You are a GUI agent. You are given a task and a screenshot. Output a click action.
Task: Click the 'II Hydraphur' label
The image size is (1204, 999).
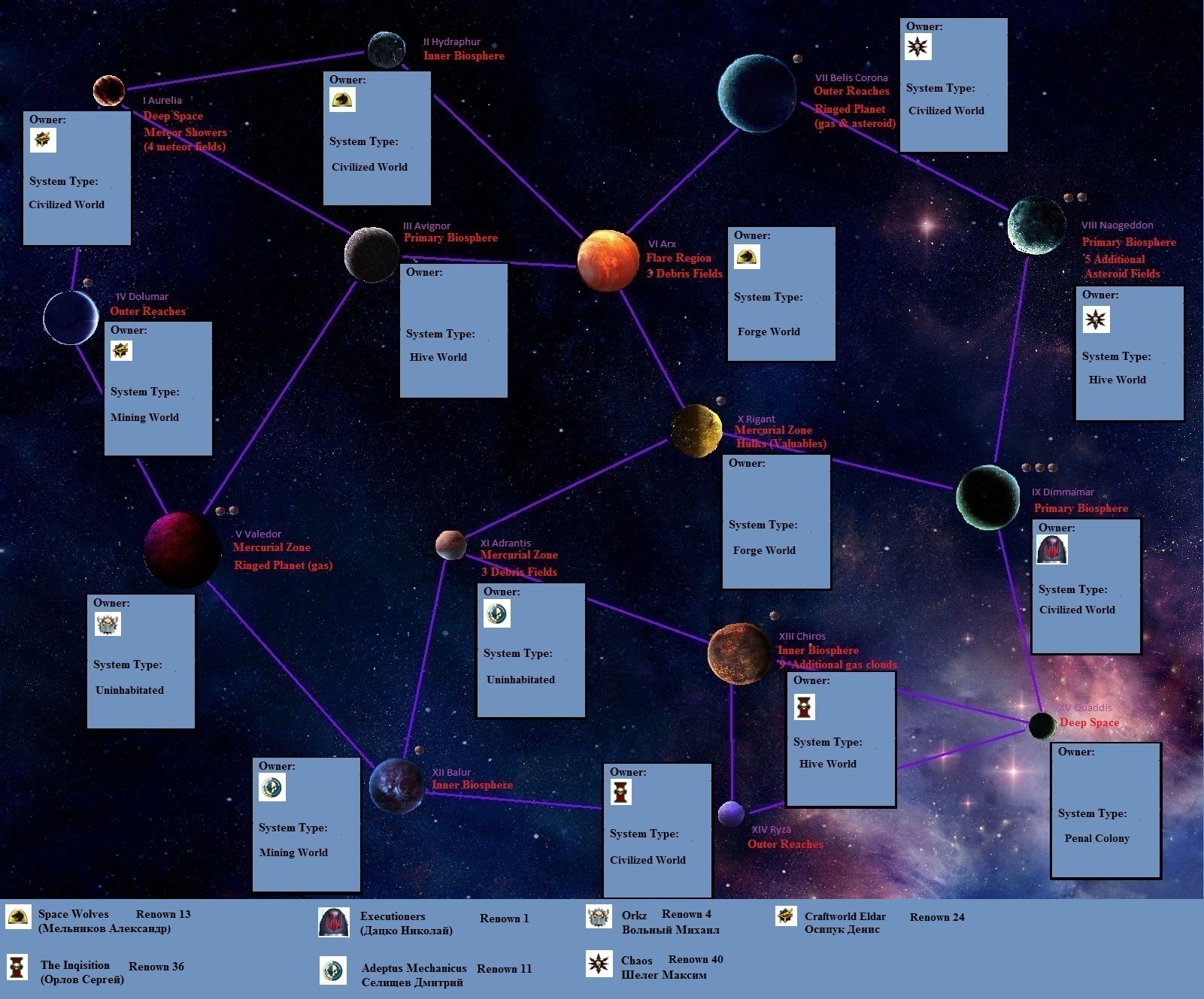452,42
